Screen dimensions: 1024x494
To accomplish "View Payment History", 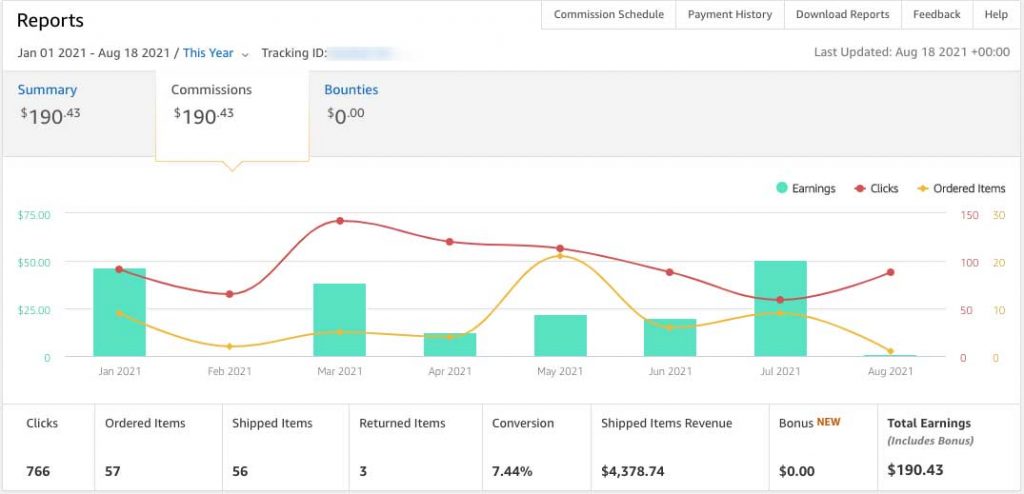I will (730, 15).
